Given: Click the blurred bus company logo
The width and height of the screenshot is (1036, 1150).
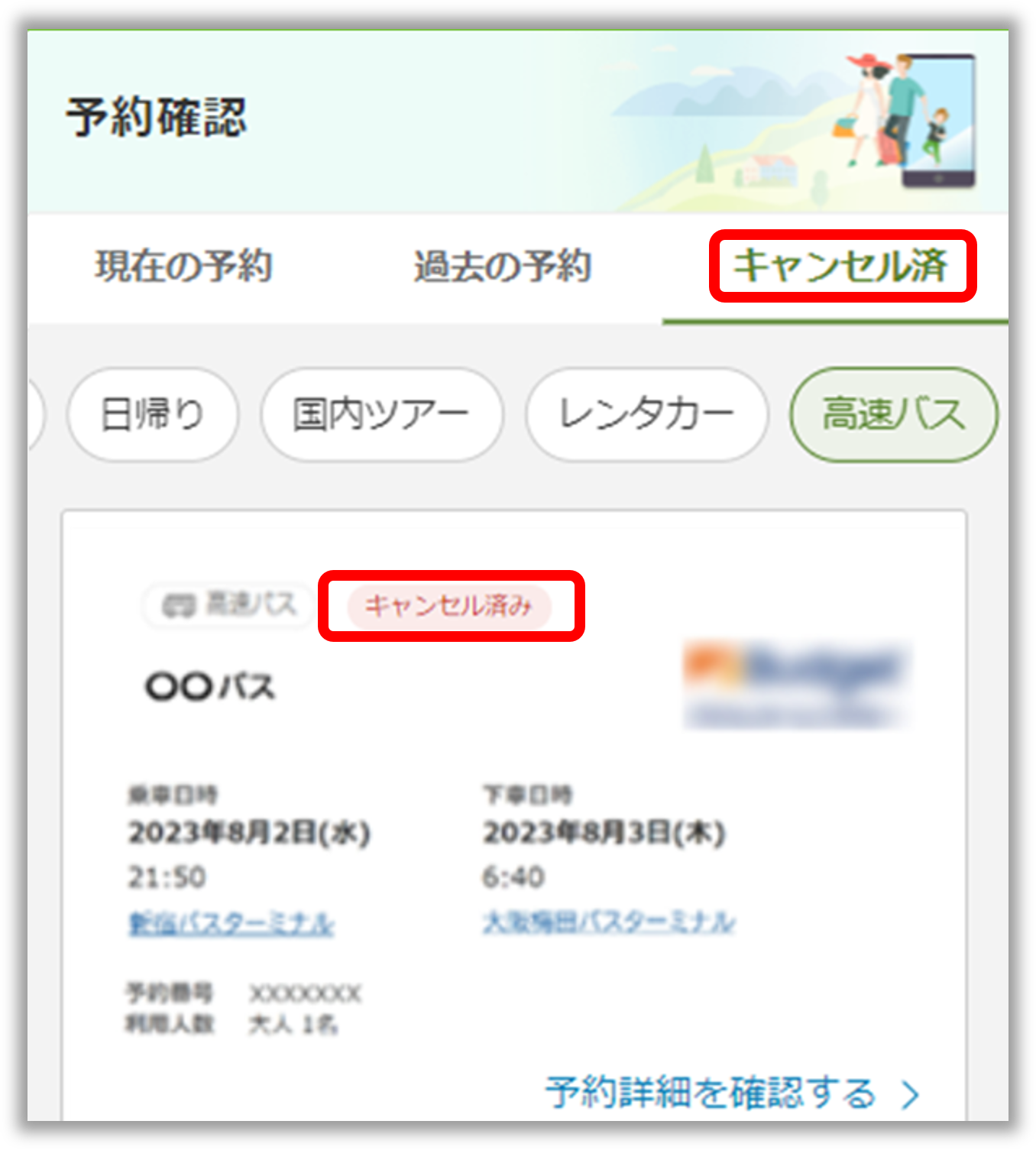Looking at the screenshot, I should click(x=797, y=685).
